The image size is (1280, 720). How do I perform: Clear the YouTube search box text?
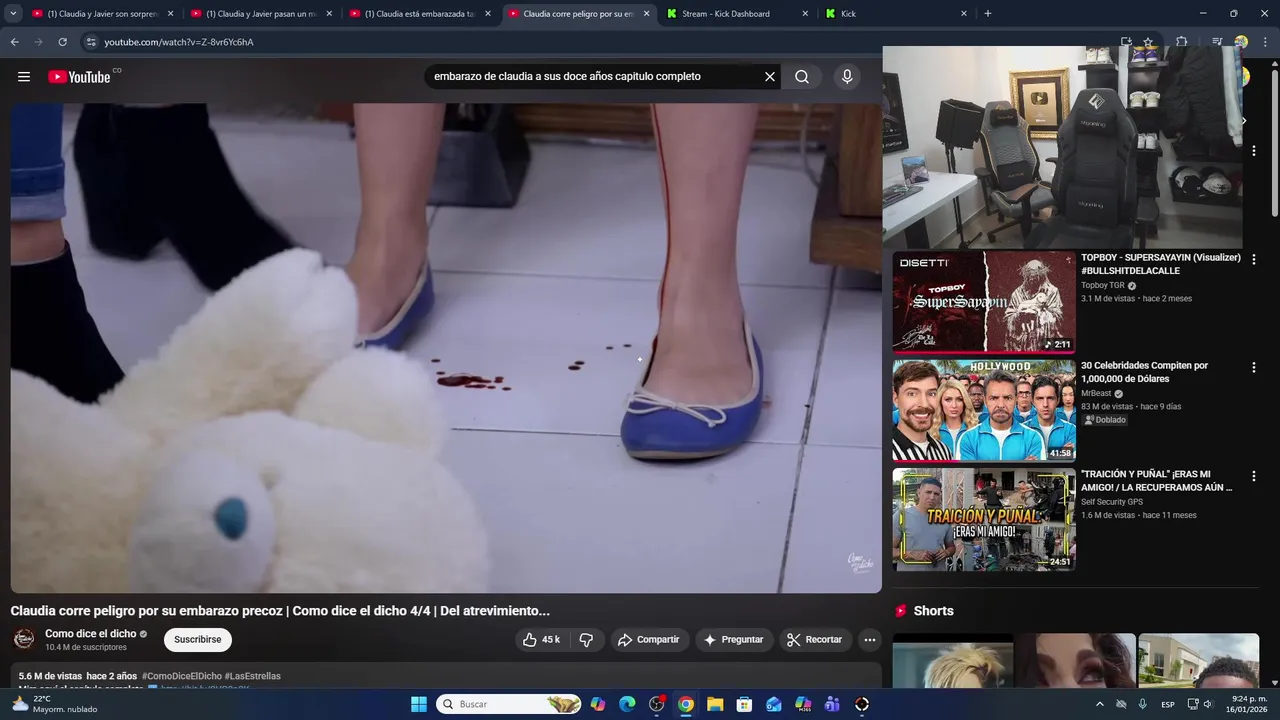(x=770, y=76)
